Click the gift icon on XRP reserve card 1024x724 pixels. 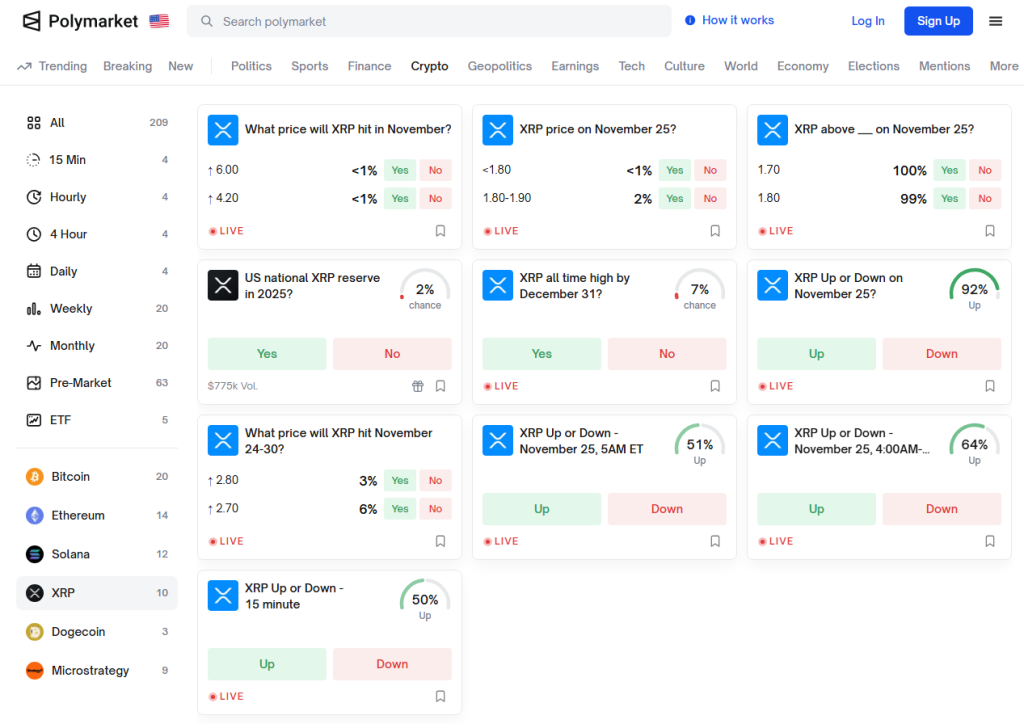[x=418, y=386]
